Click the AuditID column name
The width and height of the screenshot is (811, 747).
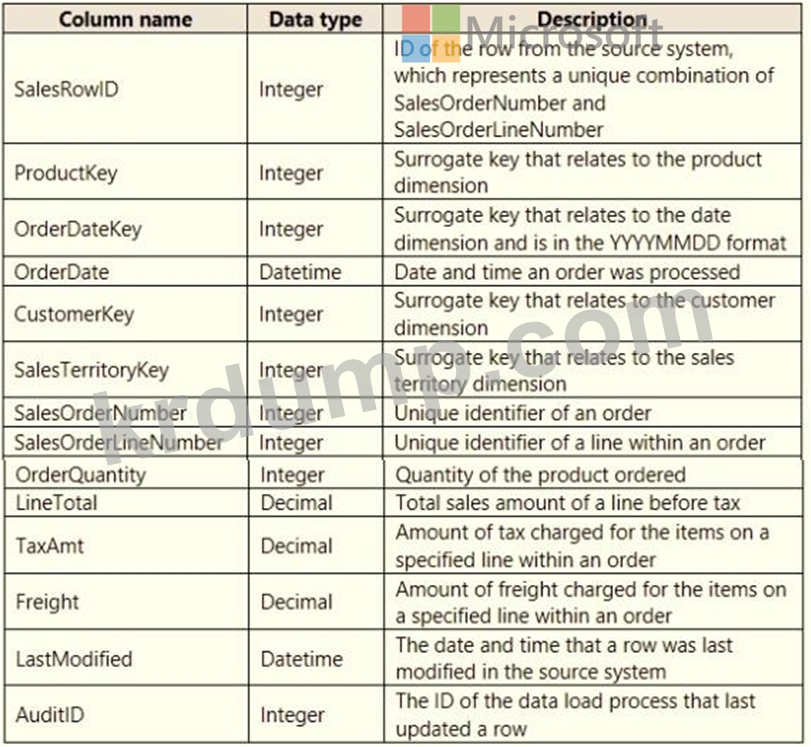click(50, 715)
